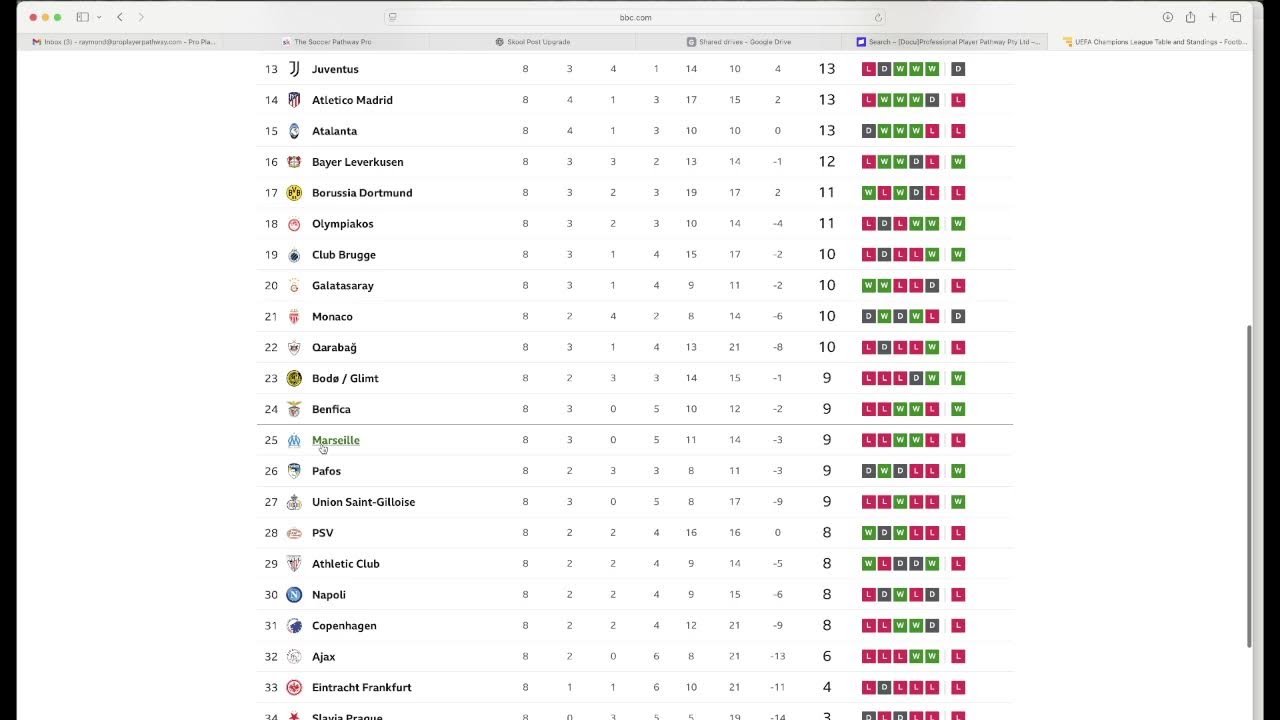Screen dimensions: 1280x720
Task: Show the tab overview icon
Action: tap(1236, 17)
